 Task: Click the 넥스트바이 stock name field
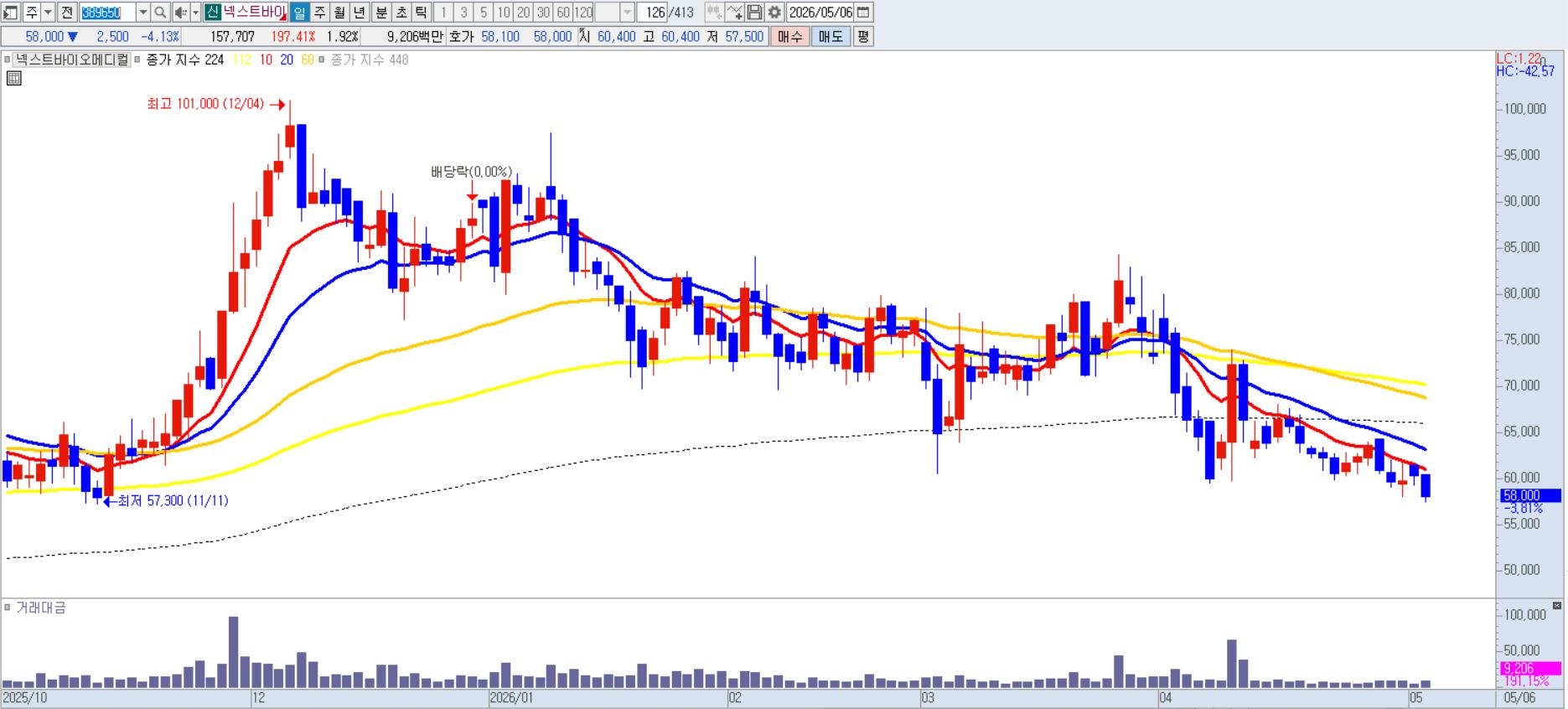(x=255, y=13)
